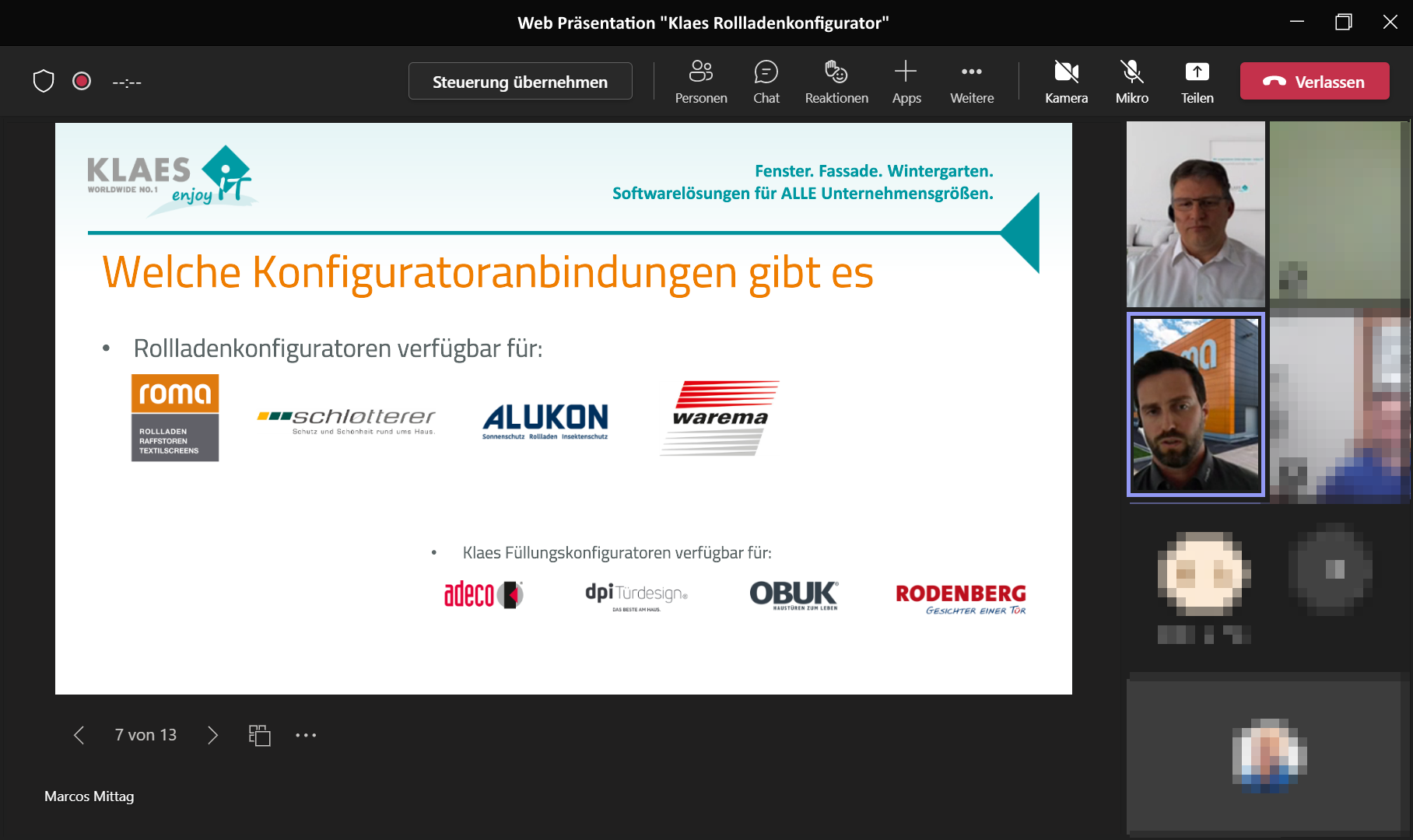Go to the previous slide

point(79,735)
